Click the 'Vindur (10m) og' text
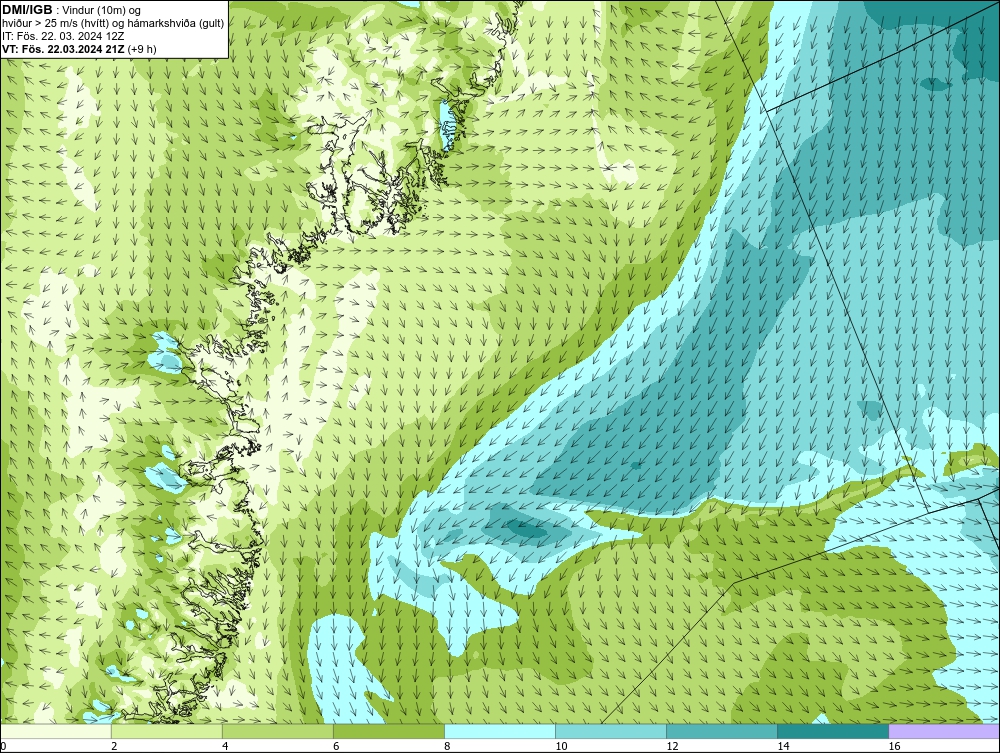Viewport: 1000px width, 753px height. [103, 10]
